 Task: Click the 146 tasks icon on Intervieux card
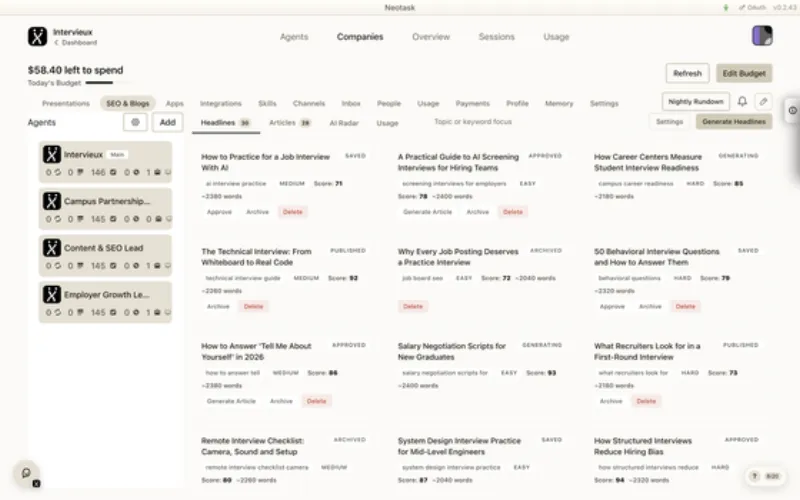[113, 172]
